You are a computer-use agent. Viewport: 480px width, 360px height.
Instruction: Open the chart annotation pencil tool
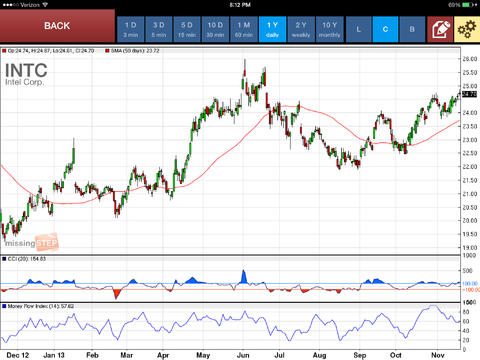[440, 29]
